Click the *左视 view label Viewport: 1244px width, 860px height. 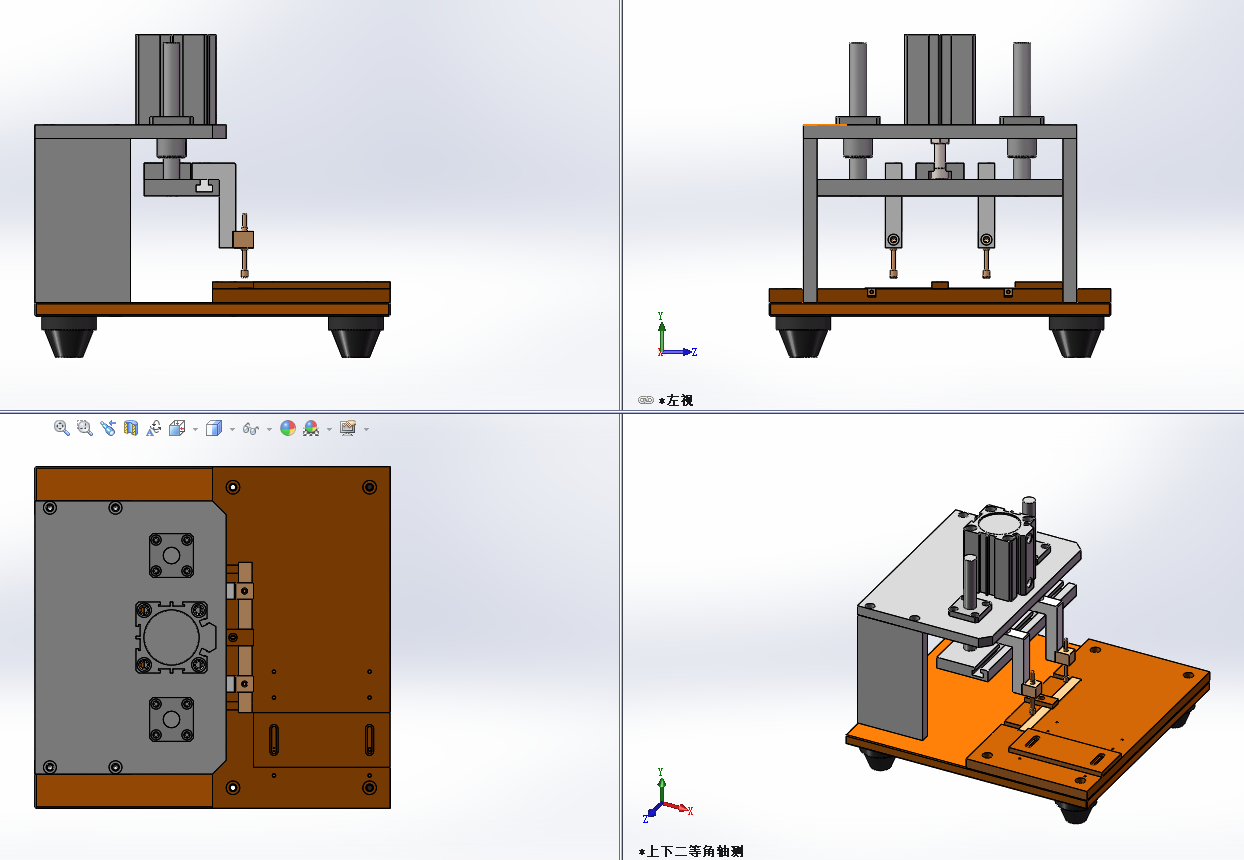[676, 400]
